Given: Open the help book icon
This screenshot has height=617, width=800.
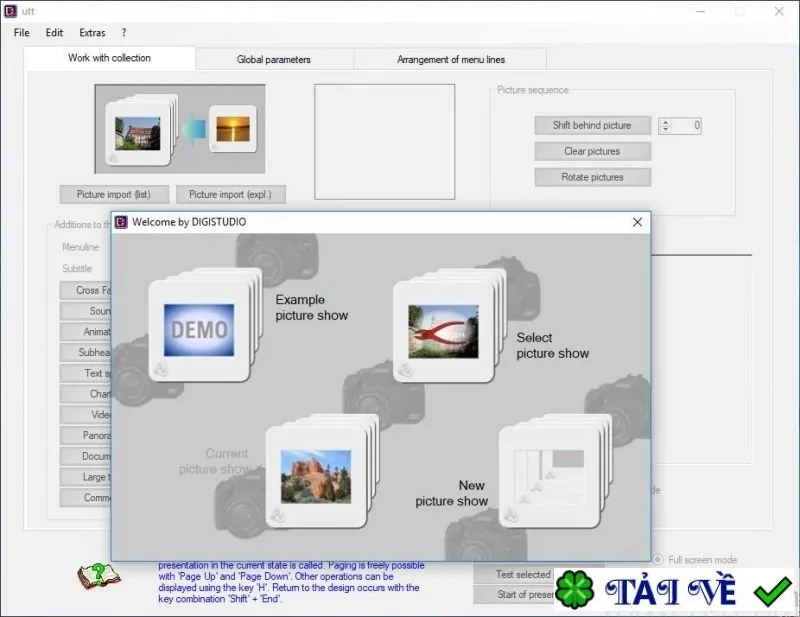Looking at the screenshot, I should 98,577.
